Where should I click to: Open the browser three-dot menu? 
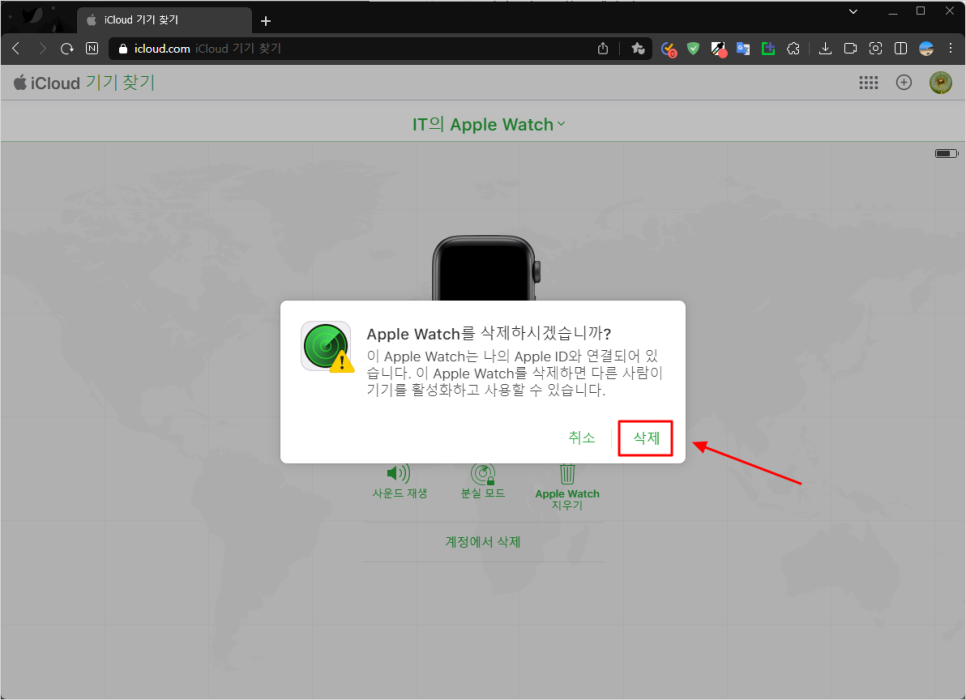tap(951, 48)
